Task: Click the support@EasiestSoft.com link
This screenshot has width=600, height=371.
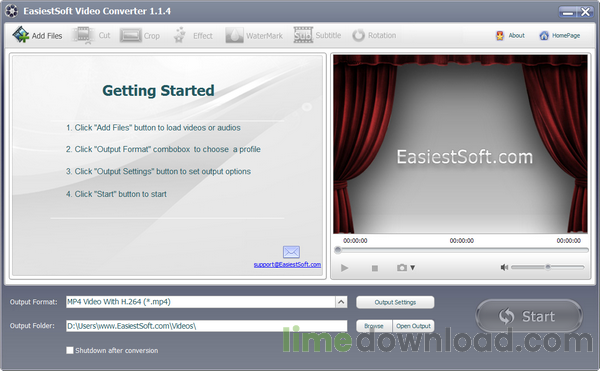Action: (x=287, y=264)
